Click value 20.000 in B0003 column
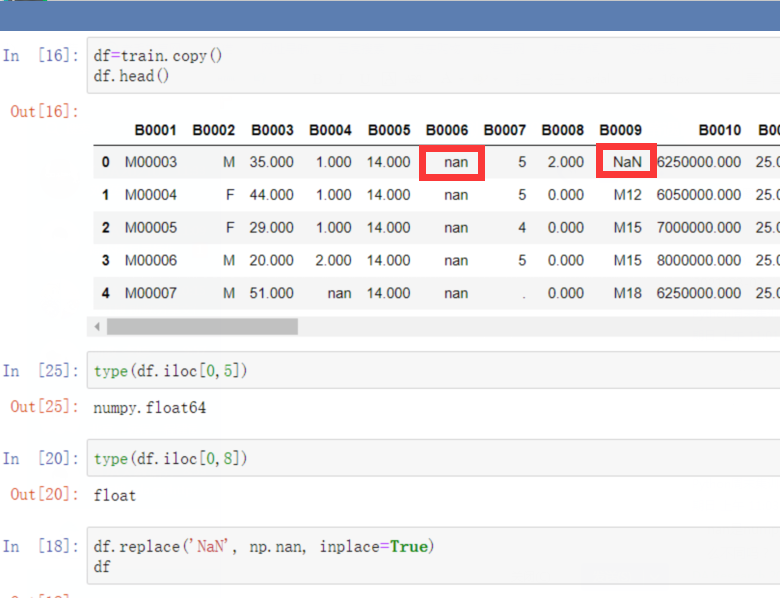780x598 pixels. tap(272, 261)
